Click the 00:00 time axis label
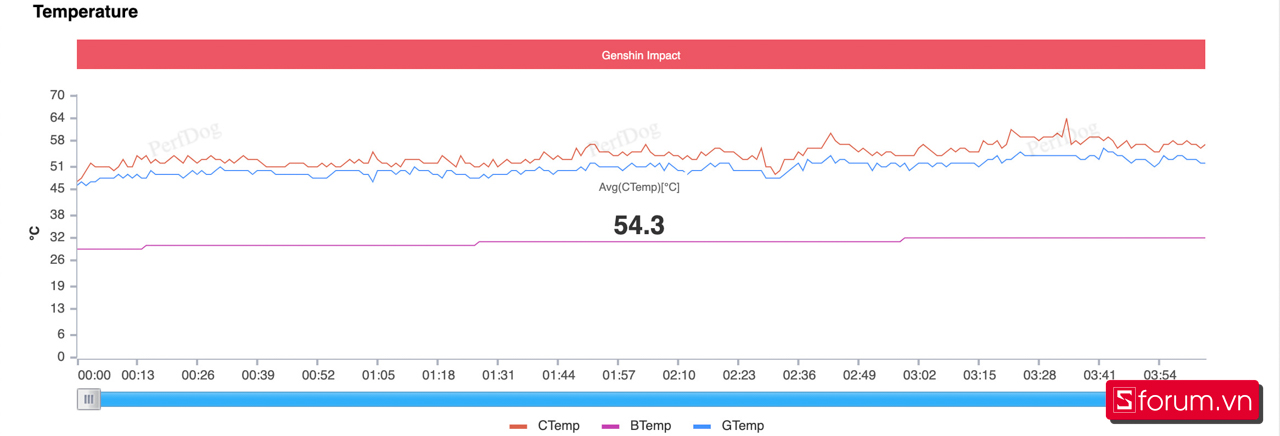1280x436 pixels. pos(94,375)
